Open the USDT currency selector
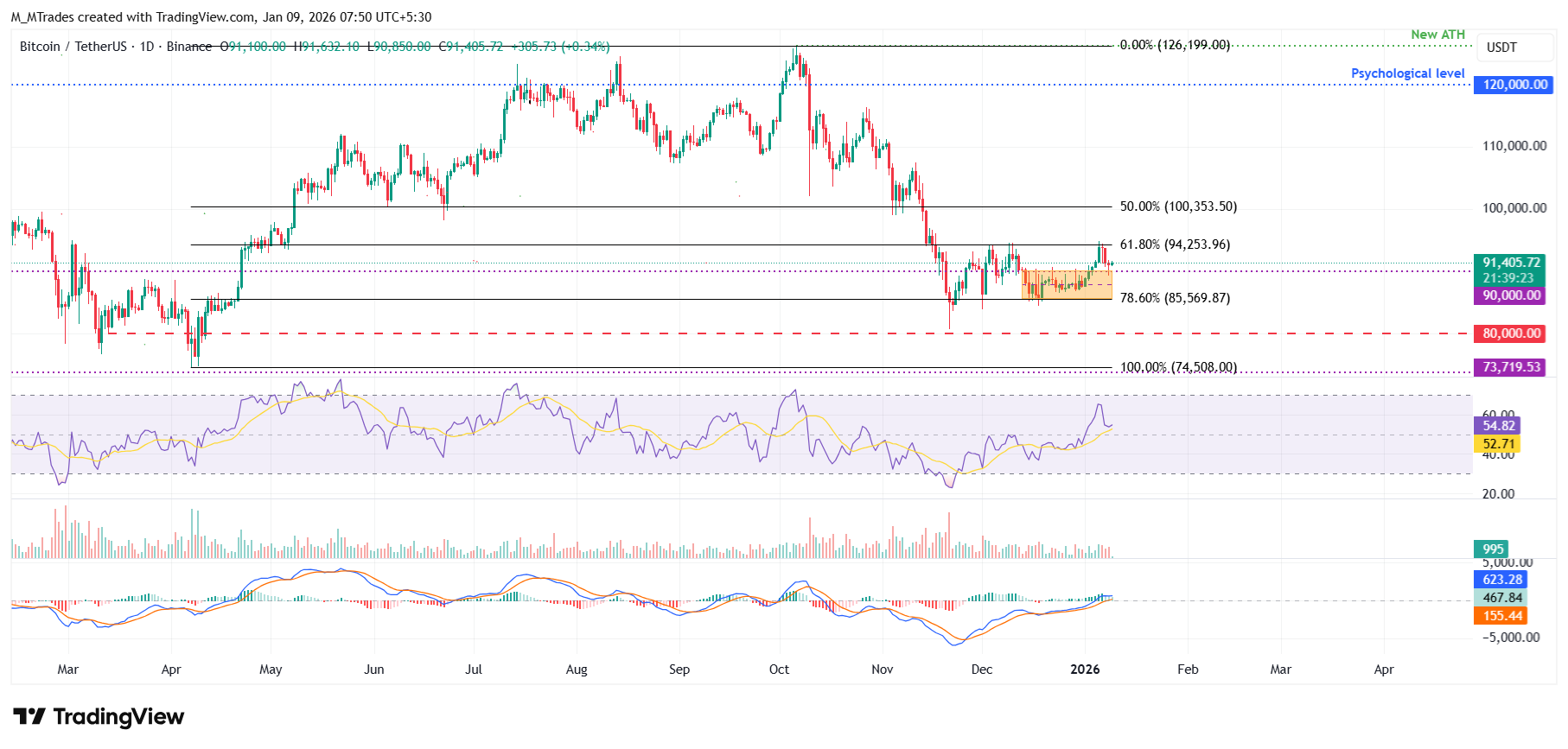 (1501, 48)
